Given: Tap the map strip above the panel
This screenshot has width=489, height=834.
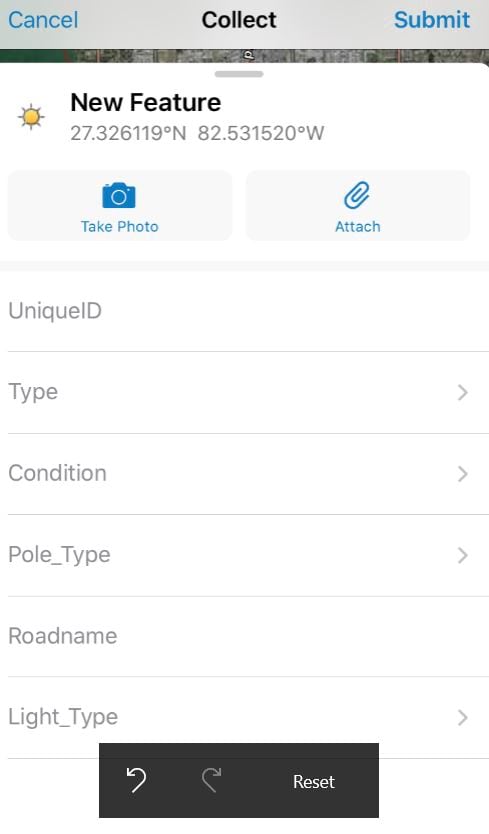Looking at the screenshot, I should (244, 56).
